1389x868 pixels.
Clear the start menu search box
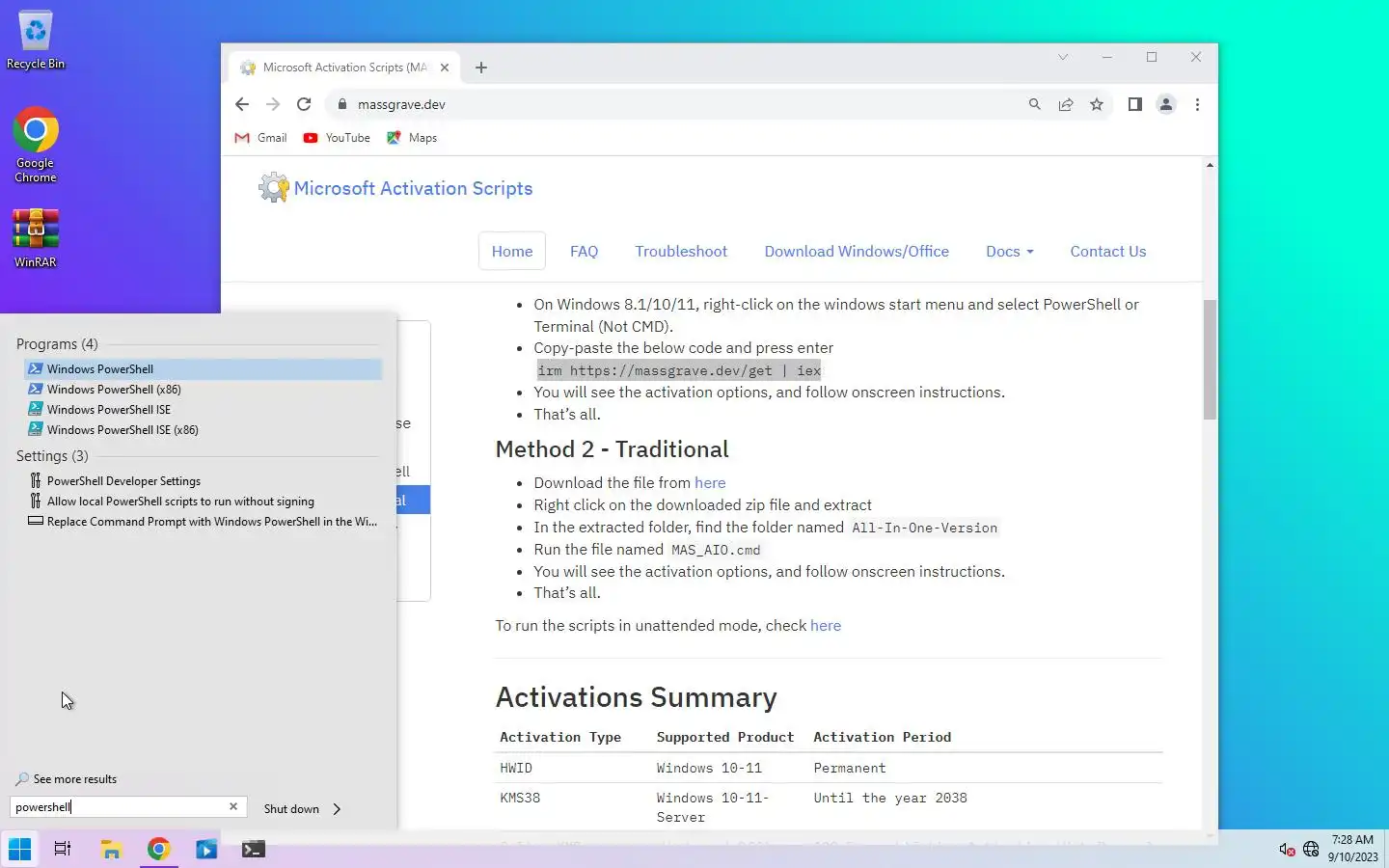tap(233, 806)
